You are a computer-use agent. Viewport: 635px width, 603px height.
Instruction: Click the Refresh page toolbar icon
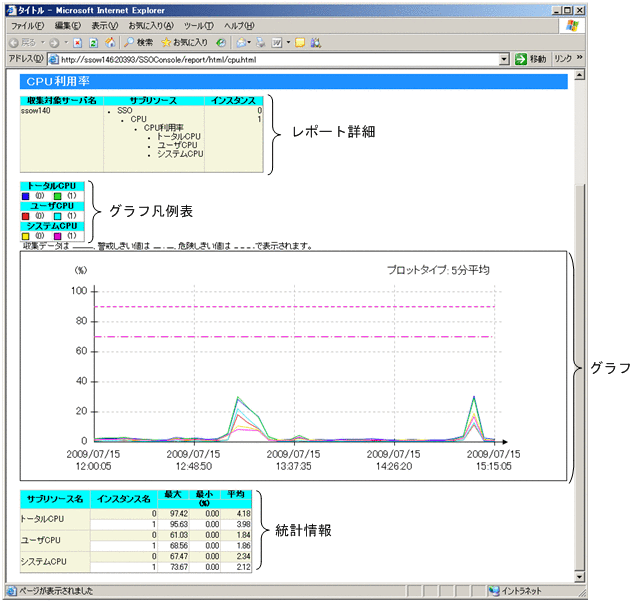[x=93, y=43]
